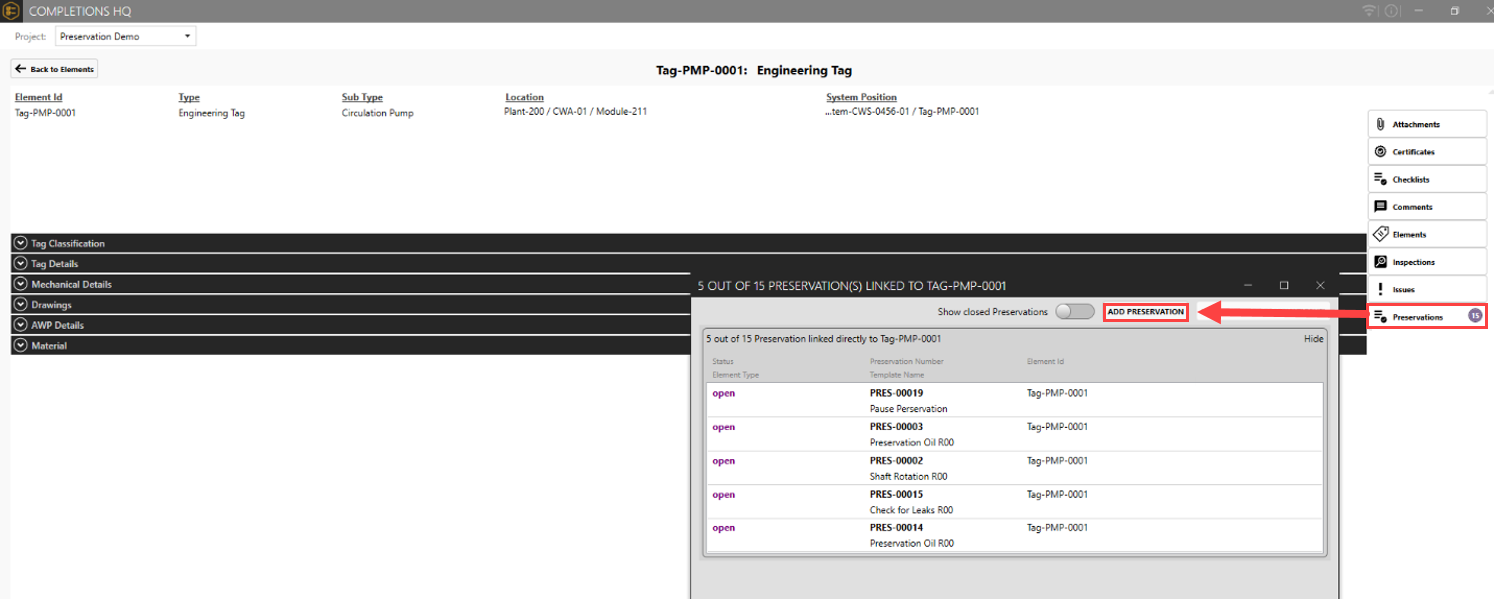Click the search field beside ADD PRESERVATION
Viewport: 1494px width, 599px height.
tap(1263, 312)
